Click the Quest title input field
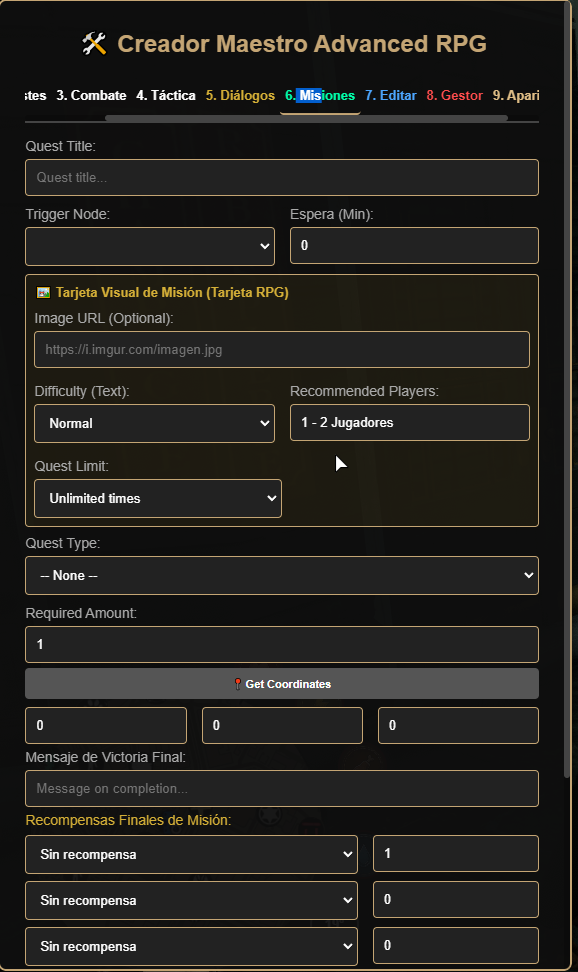 pyautogui.click(x=282, y=177)
